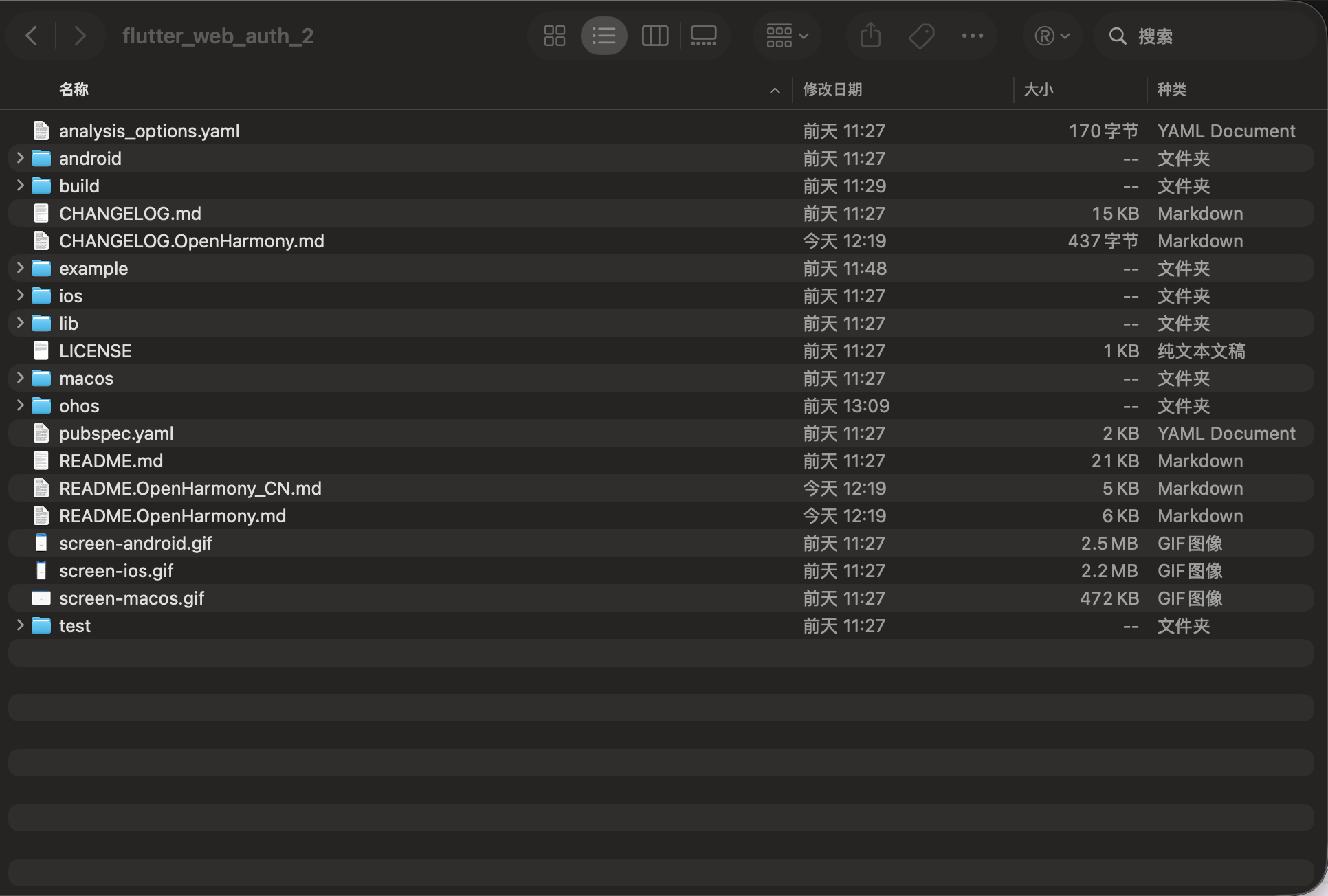Select the list view button

604,36
